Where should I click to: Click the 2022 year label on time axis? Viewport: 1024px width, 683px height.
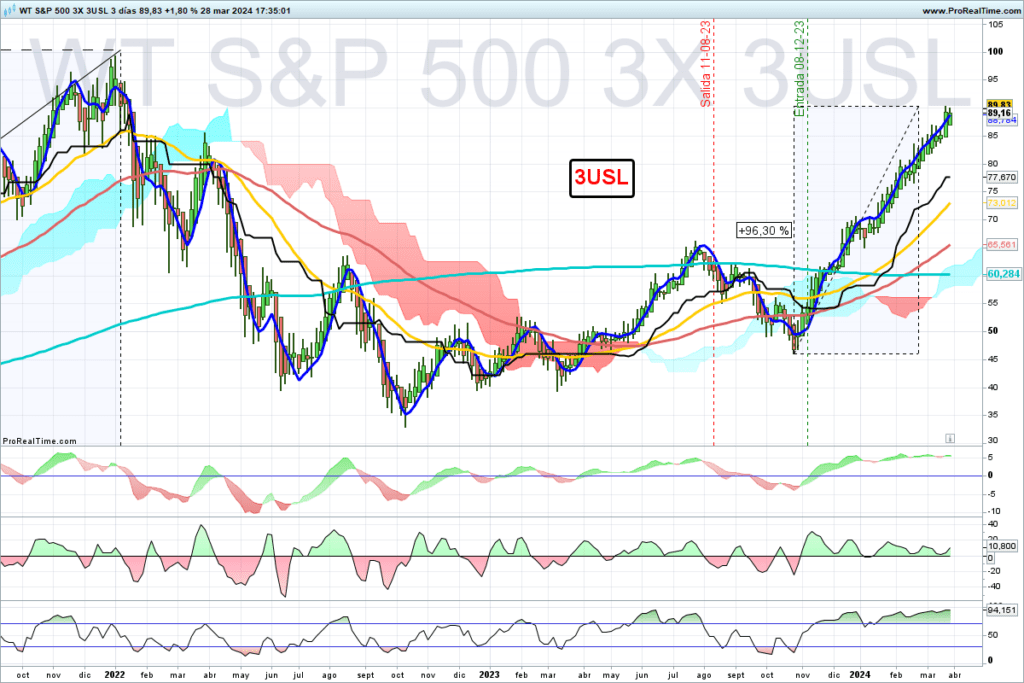[114, 675]
